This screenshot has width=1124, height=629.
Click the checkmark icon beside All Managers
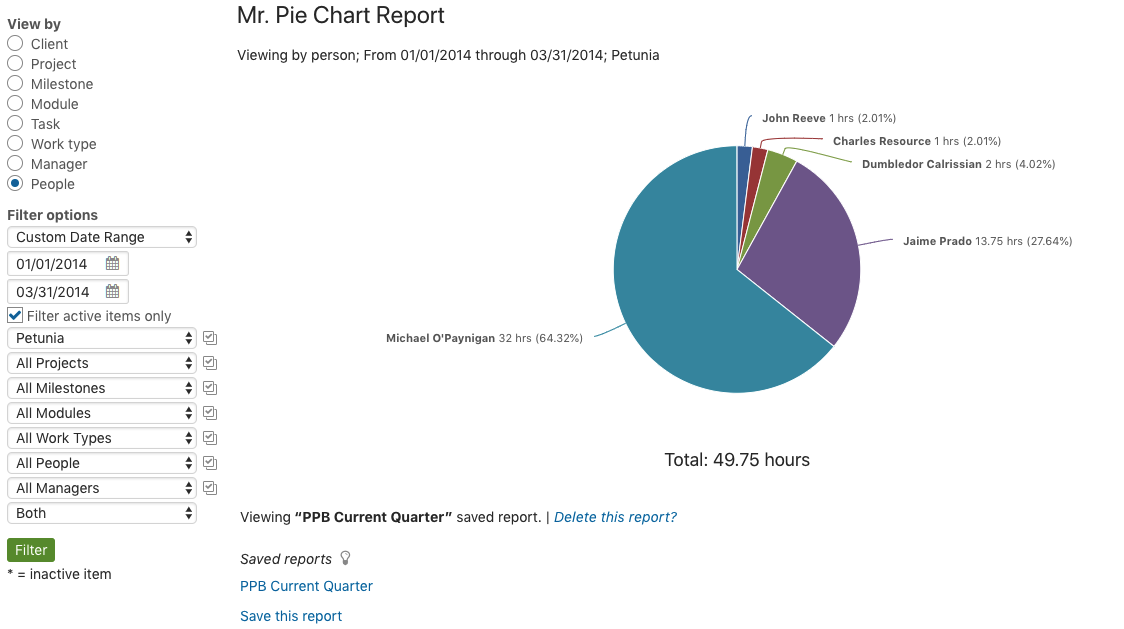pos(209,488)
